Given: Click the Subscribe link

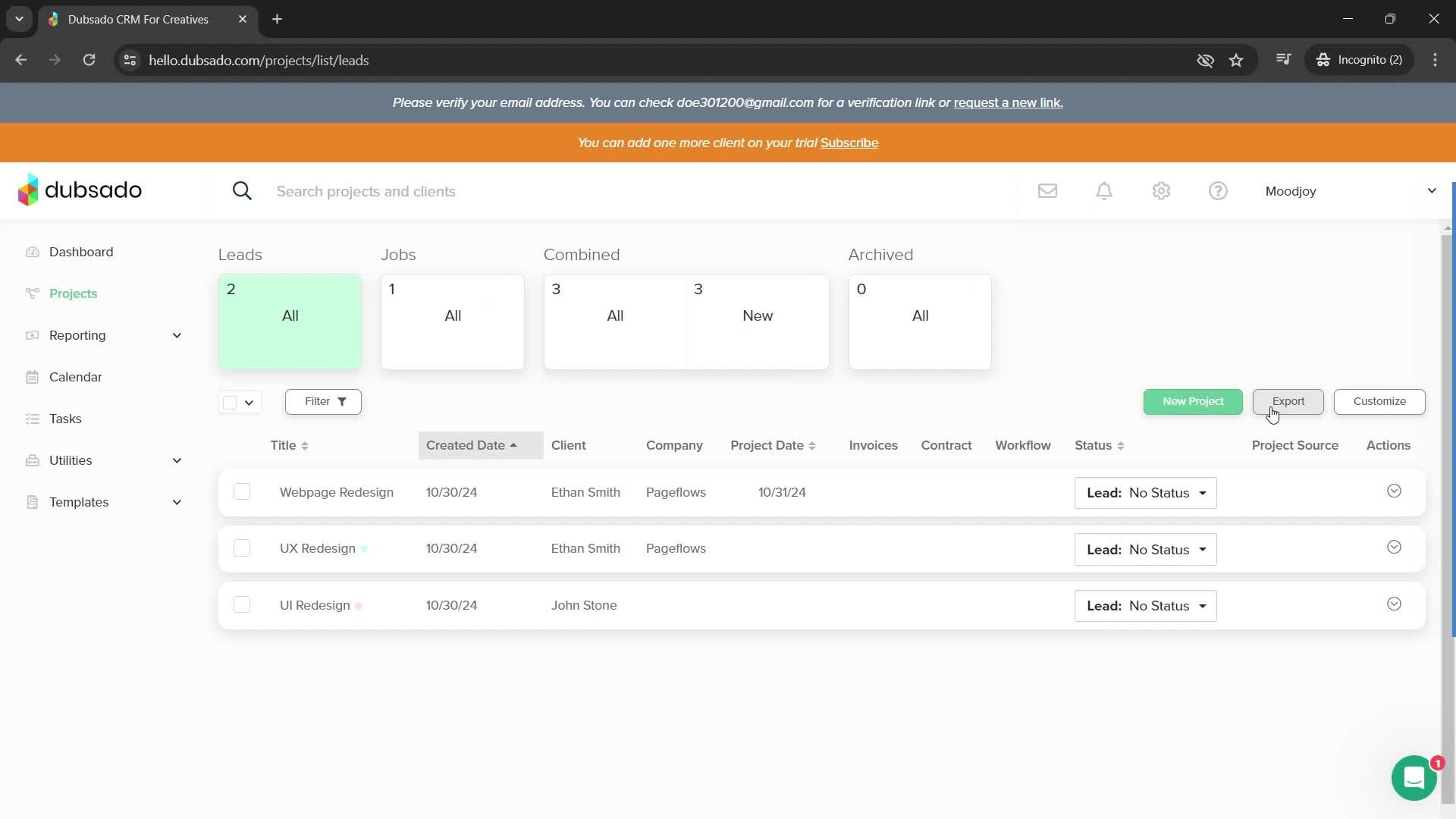Looking at the screenshot, I should pyautogui.click(x=849, y=143).
